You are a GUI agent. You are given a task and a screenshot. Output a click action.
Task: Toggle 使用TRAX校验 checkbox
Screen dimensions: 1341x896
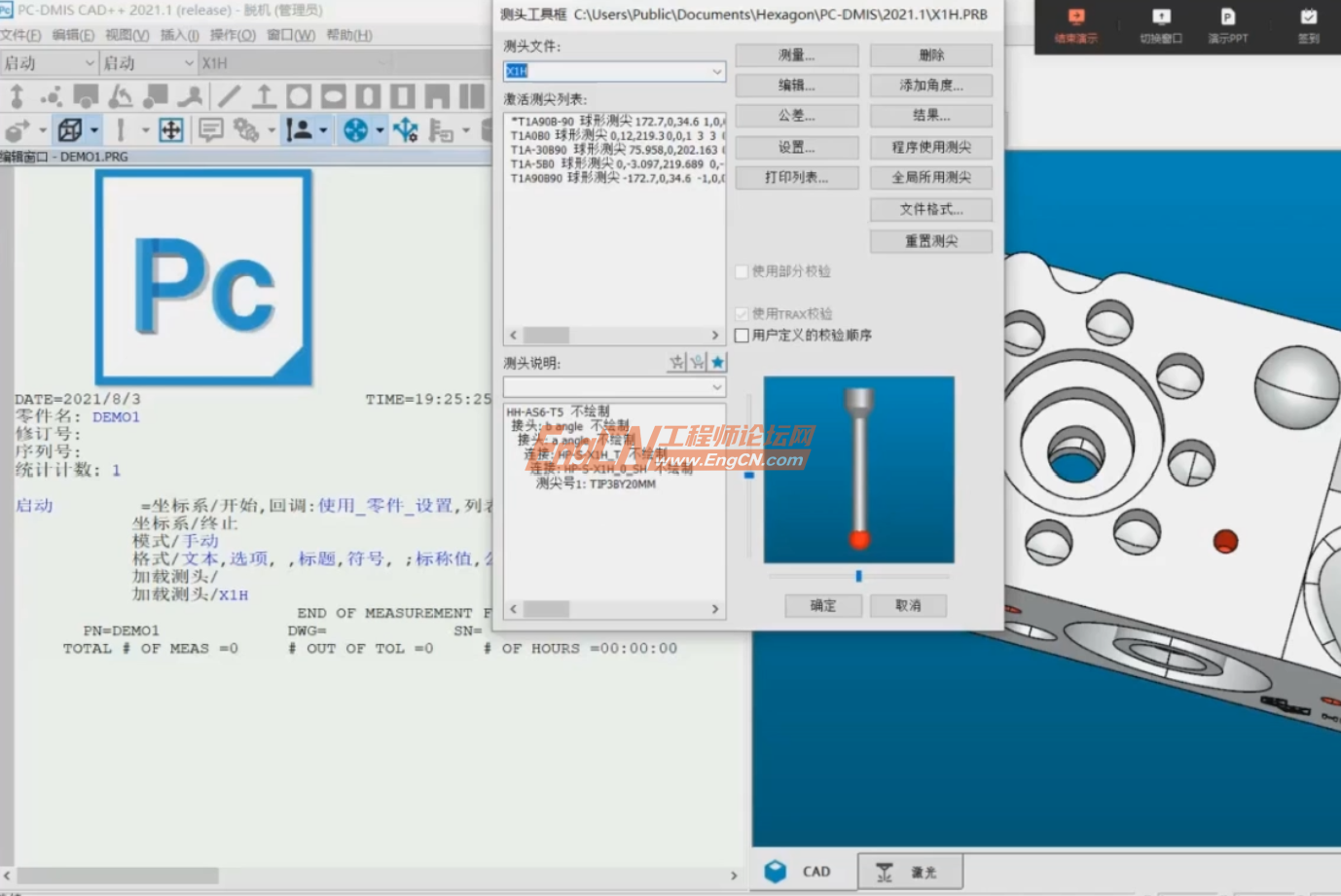click(743, 313)
